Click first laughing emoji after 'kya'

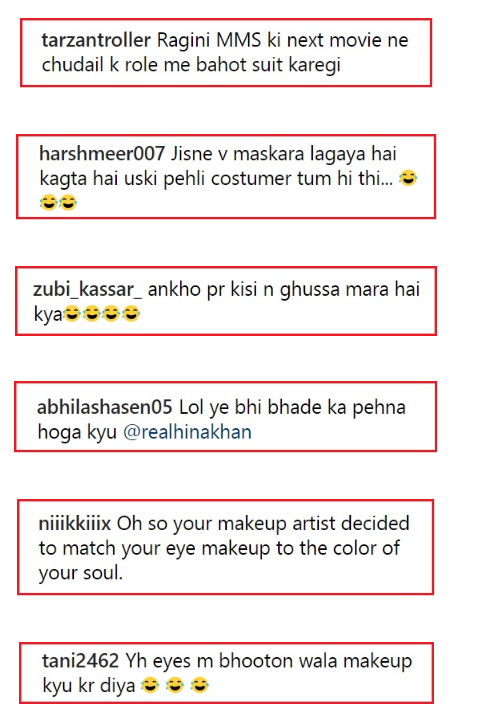71,314
